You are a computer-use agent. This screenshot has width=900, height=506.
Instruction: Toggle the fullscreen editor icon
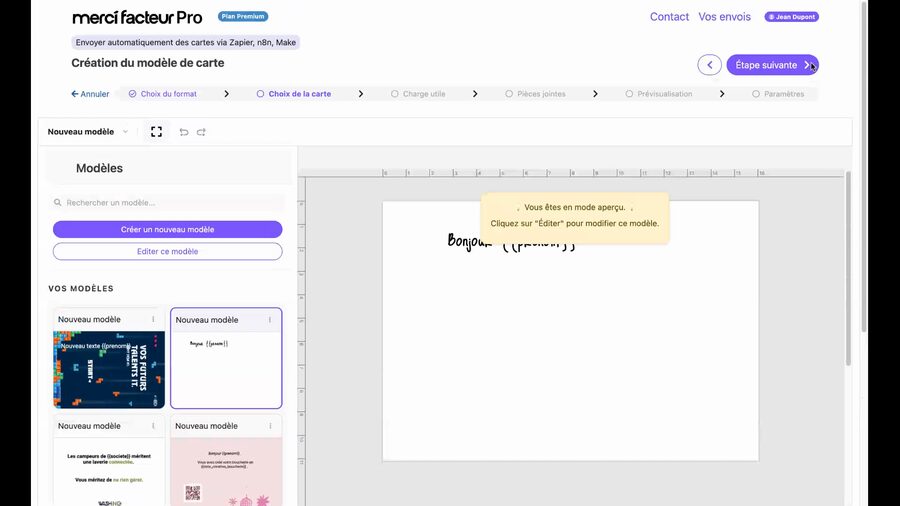pyautogui.click(x=156, y=131)
